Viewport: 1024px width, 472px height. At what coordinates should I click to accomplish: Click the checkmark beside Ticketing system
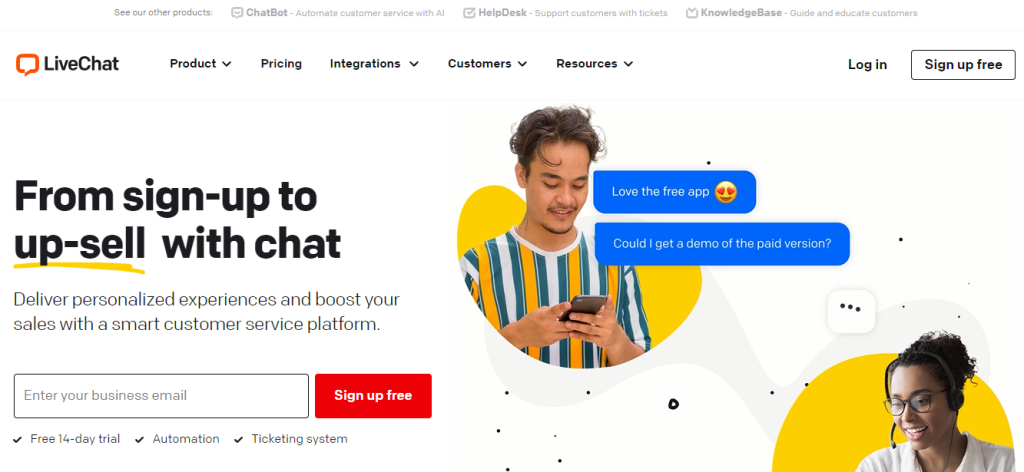point(239,439)
